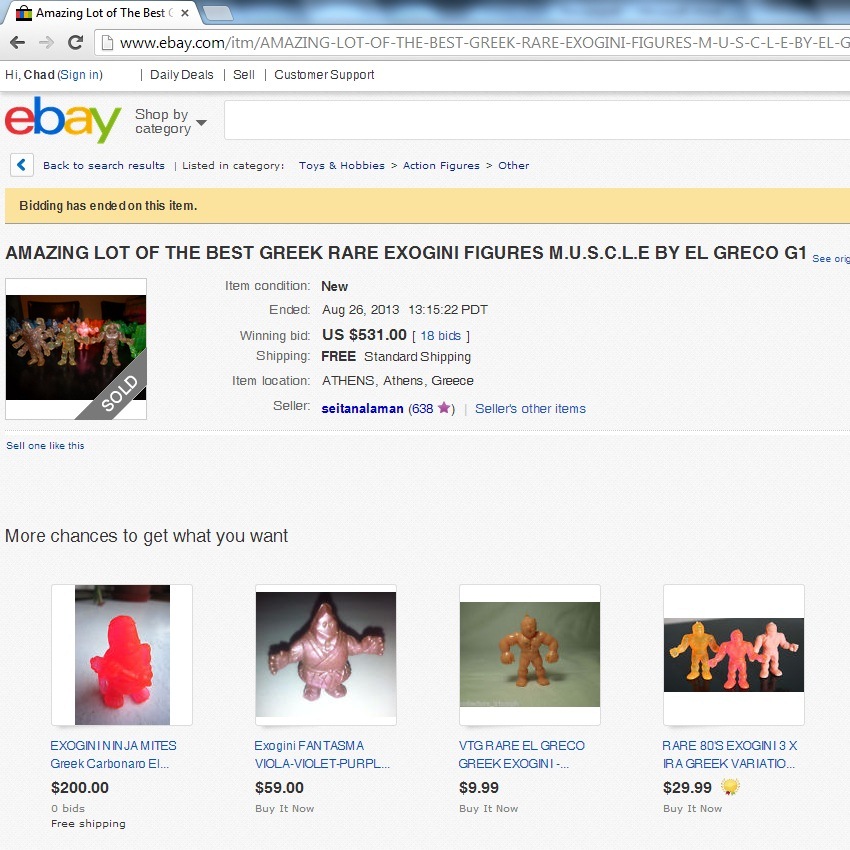Open the sold Exogini lot thumbnail
This screenshot has height=850, width=850.
tap(76, 349)
